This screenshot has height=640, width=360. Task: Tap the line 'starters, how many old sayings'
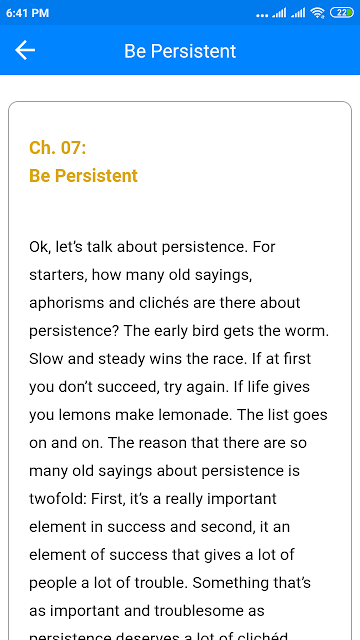(x=140, y=275)
